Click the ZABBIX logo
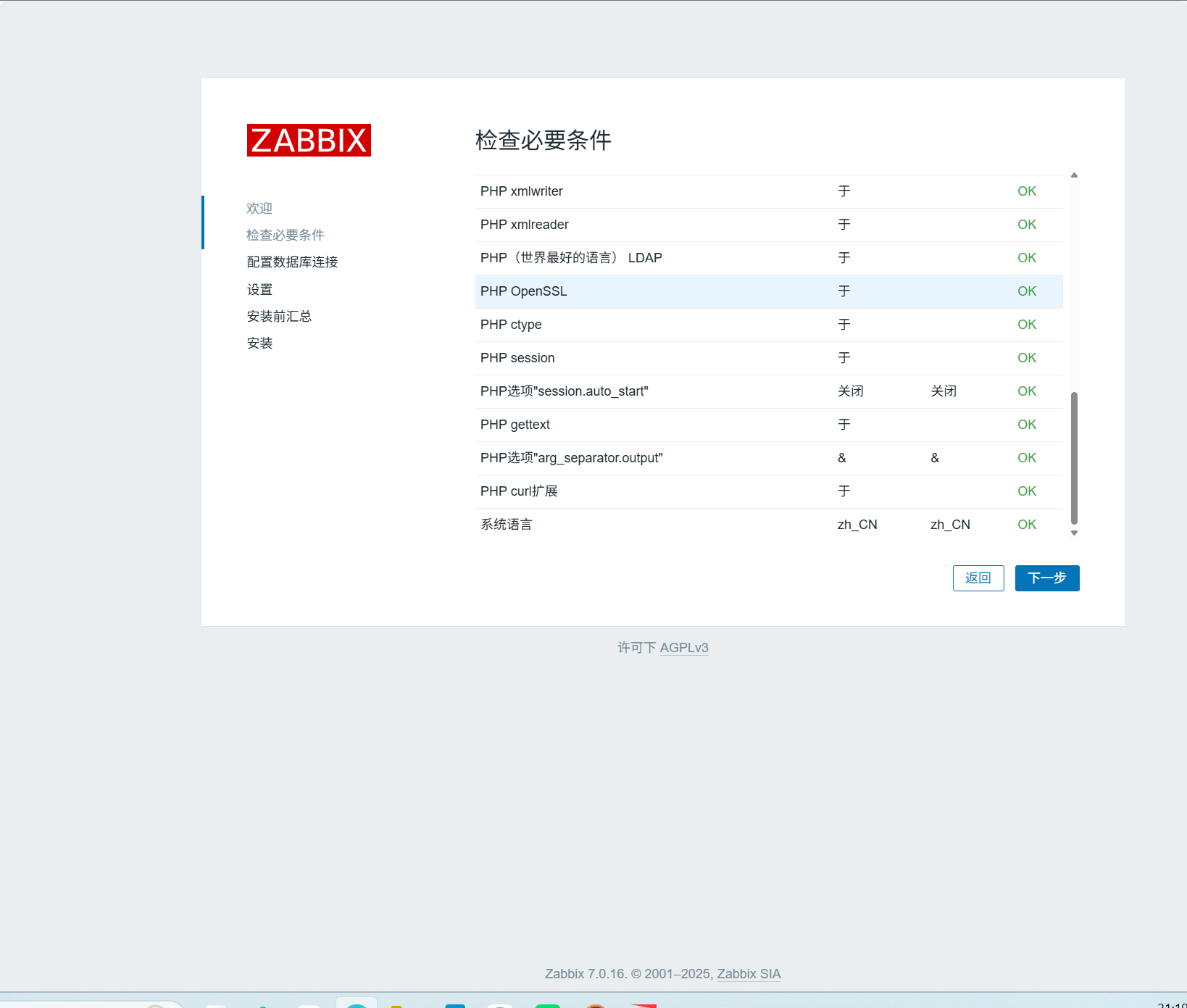 point(309,140)
